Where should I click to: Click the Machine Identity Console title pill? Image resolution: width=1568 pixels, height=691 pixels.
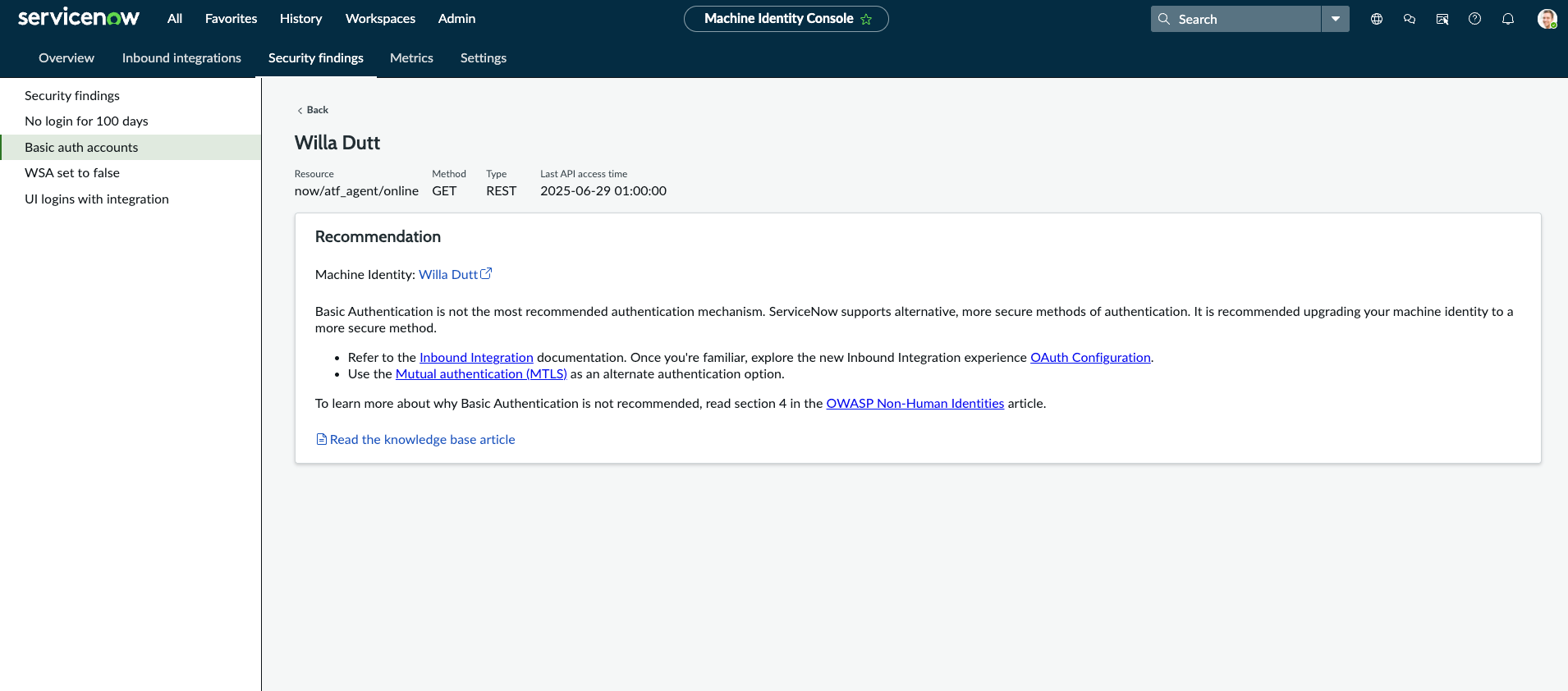786,19
